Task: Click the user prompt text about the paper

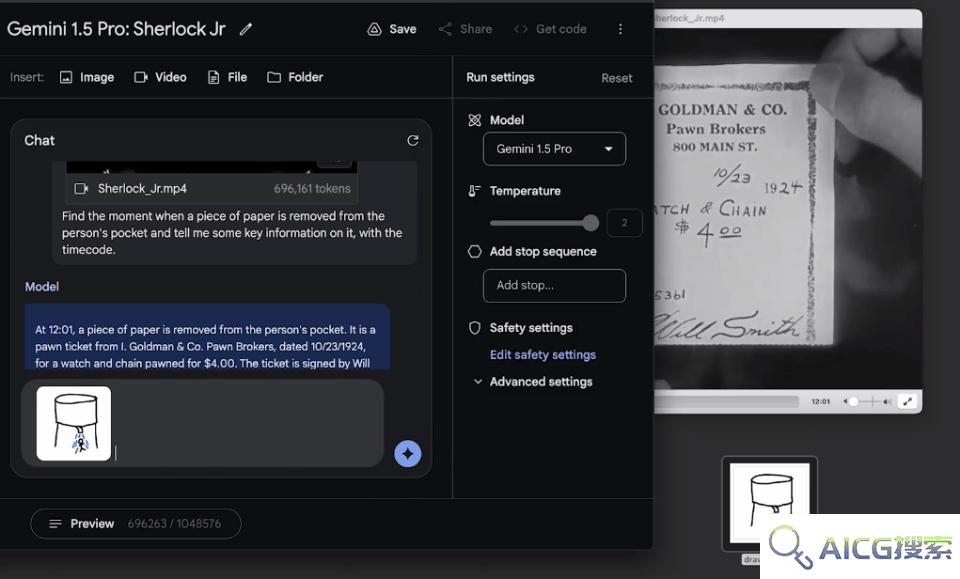Action: [x=232, y=233]
